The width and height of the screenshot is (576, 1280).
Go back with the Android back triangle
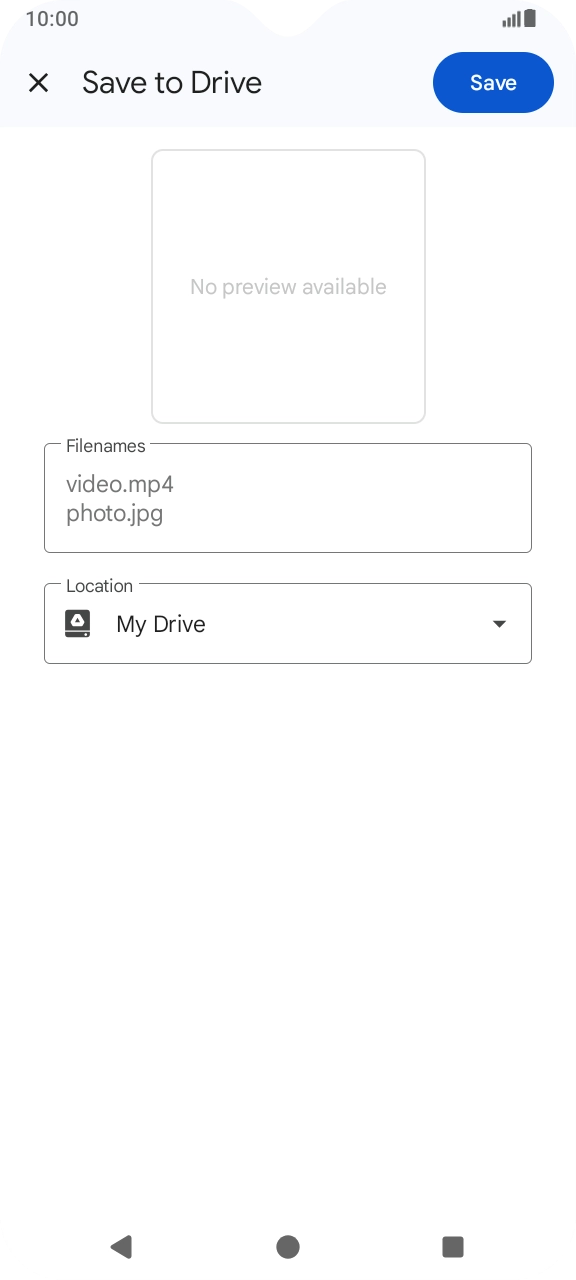coord(121,1246)
